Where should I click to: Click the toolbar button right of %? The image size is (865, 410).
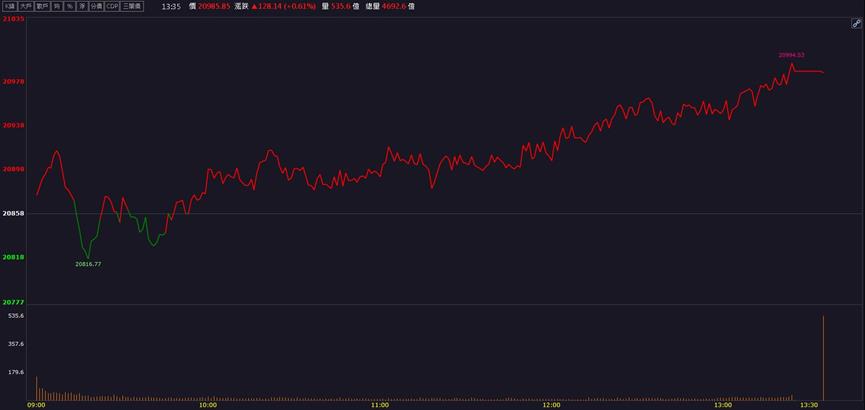coord(83,6)
